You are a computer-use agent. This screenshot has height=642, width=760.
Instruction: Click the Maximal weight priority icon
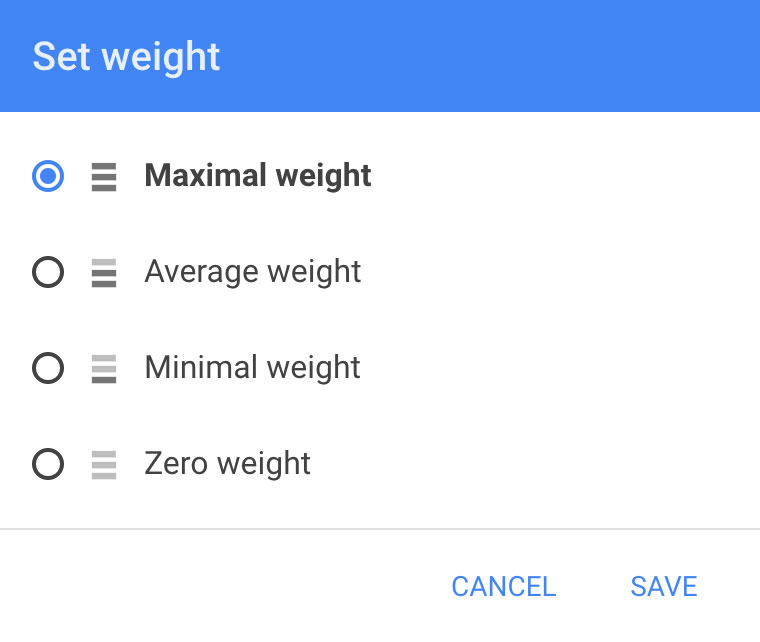click(104, 177)
